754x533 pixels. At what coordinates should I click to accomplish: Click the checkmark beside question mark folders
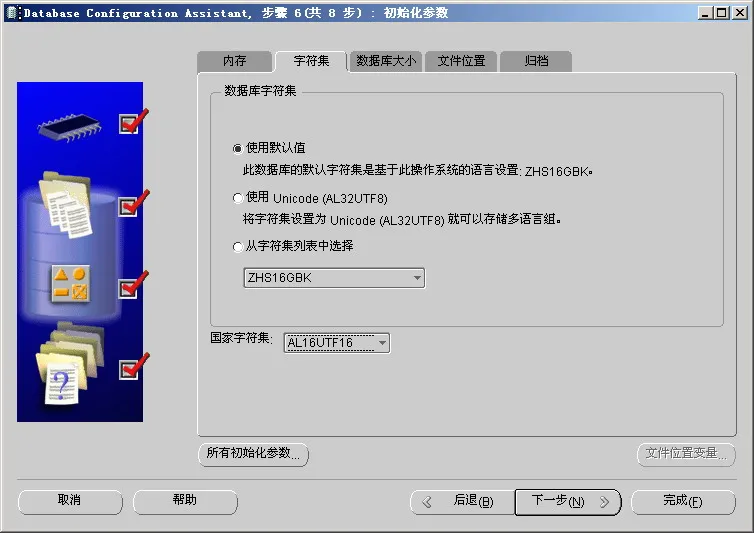[x=133, y=367]
